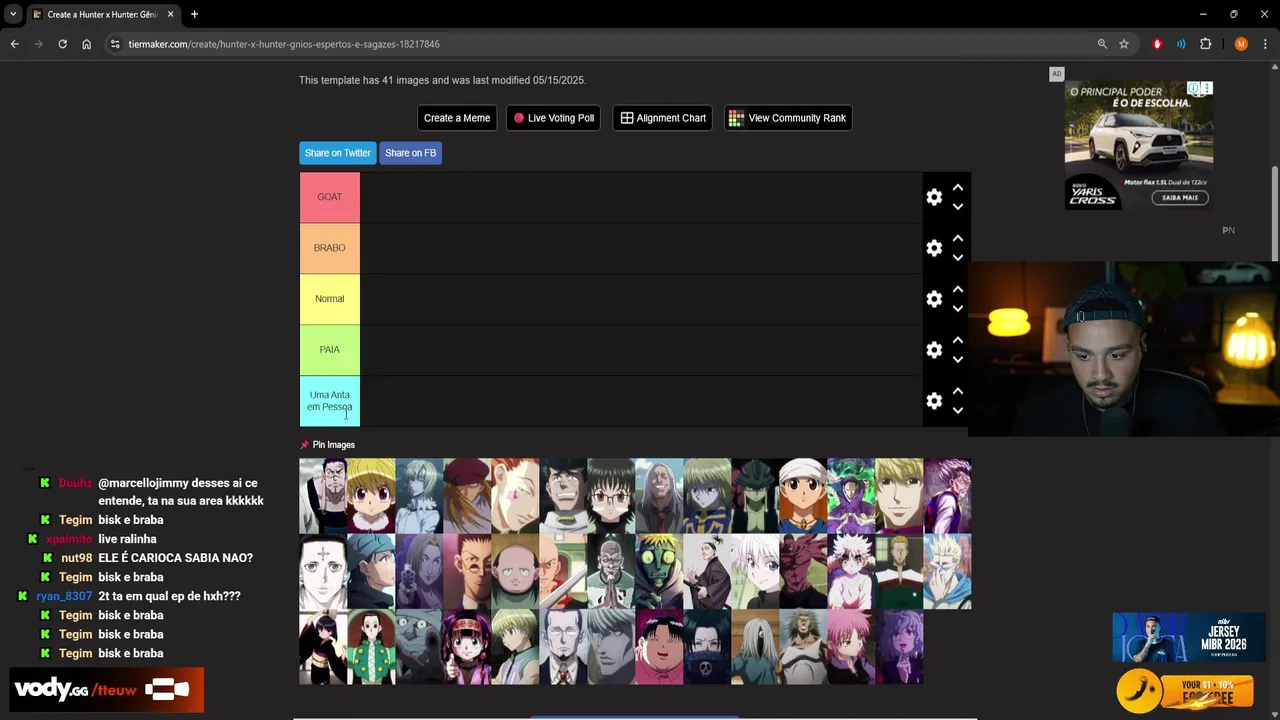Select the GOAT tier label
Screen dimensions: 1280x720
[330, 197]
